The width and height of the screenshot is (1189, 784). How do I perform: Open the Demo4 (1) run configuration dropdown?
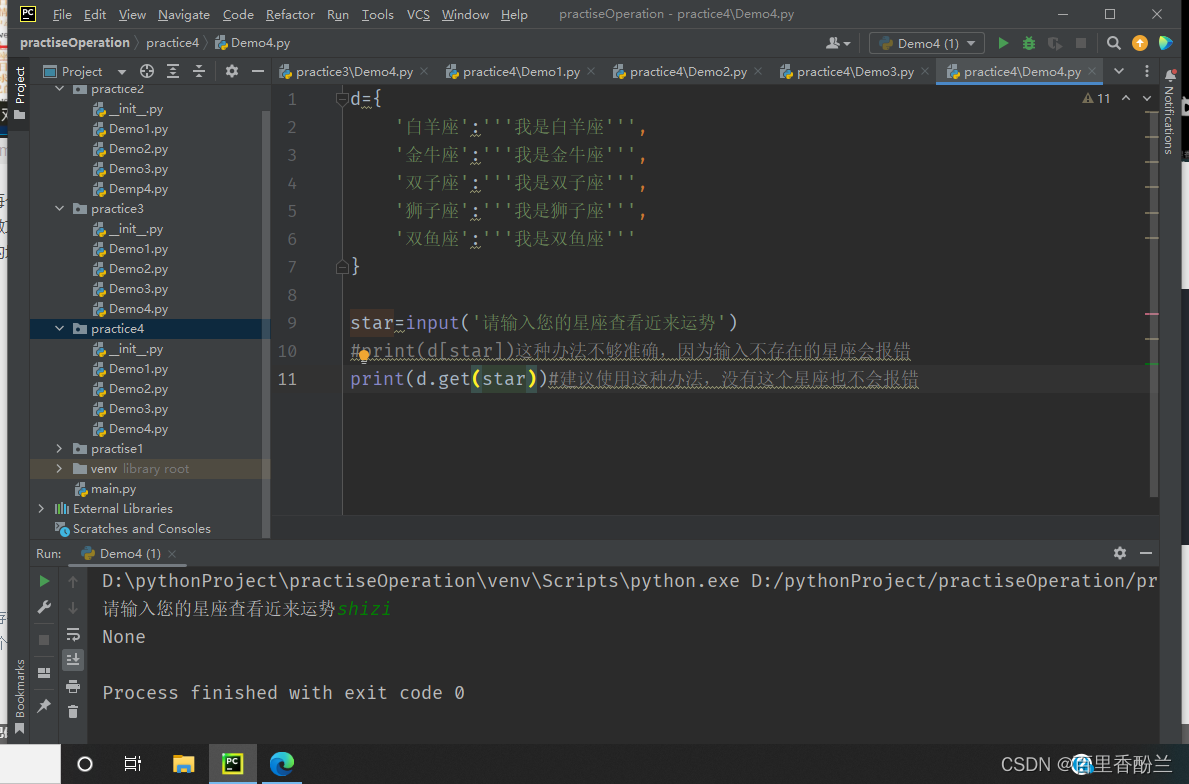point(927,43)
